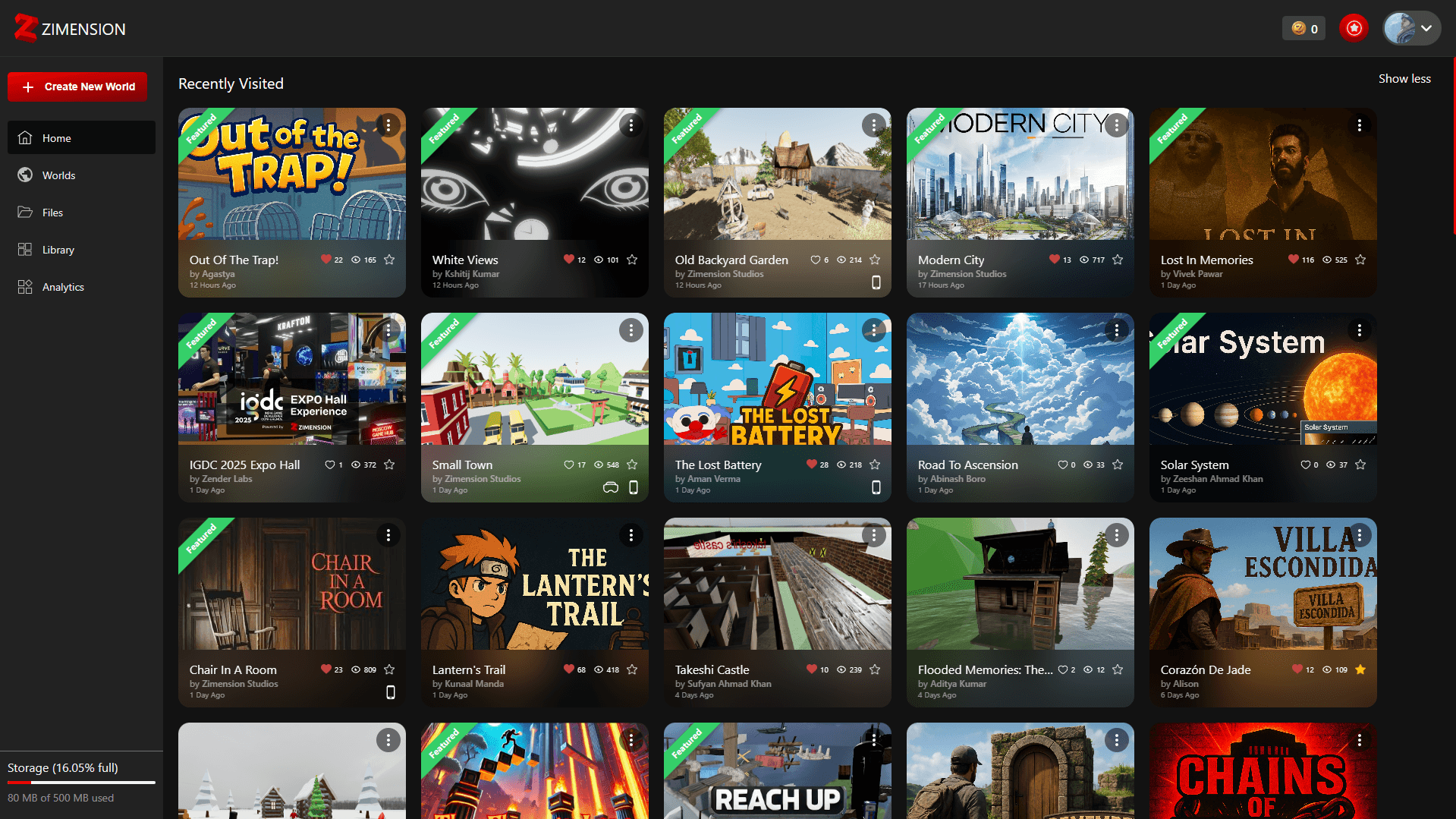The width and height of the screenshot is (1456, 819).
Task: Like White Views heart icon
Action: point(569,260)
